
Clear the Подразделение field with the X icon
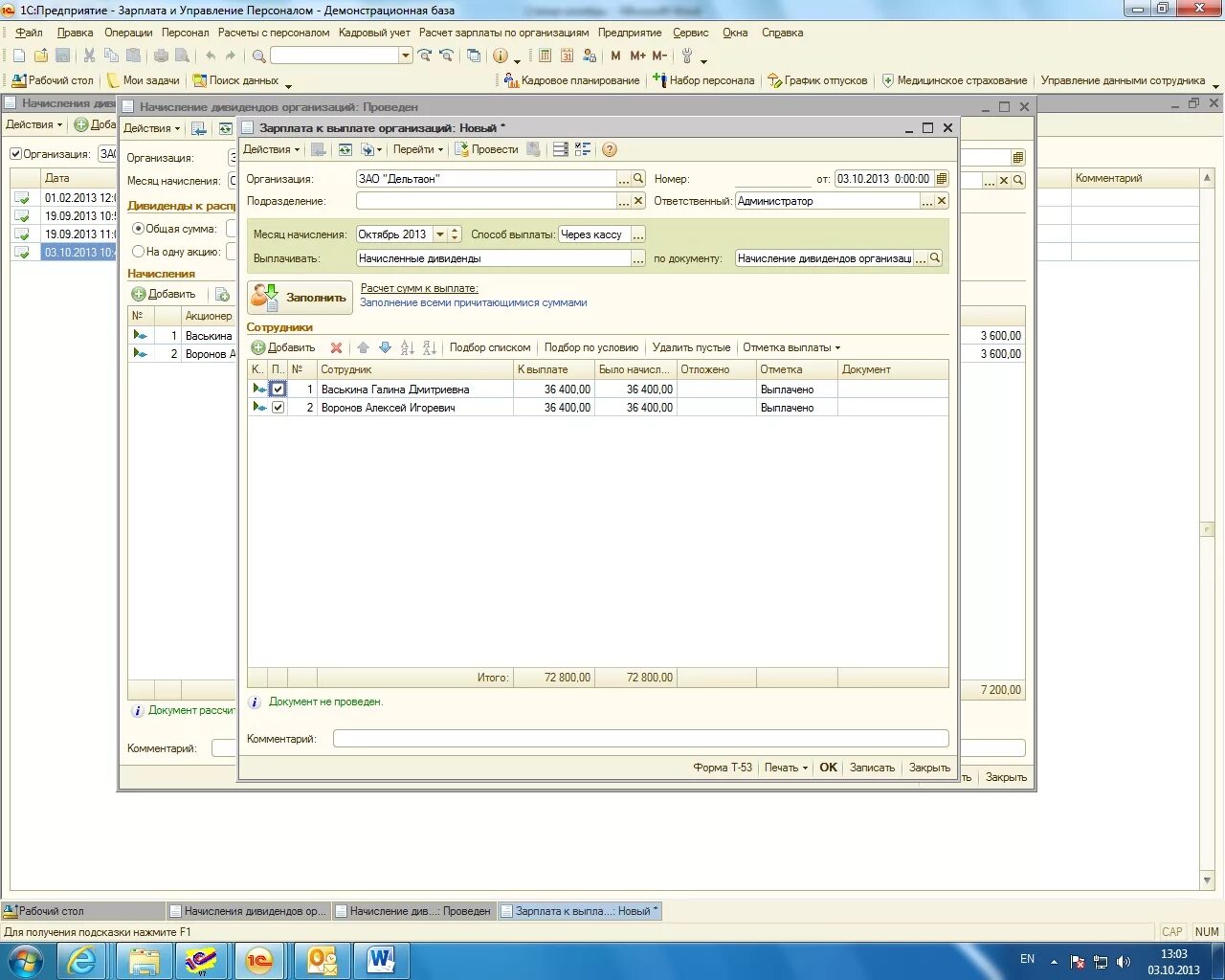coord(638,201)
